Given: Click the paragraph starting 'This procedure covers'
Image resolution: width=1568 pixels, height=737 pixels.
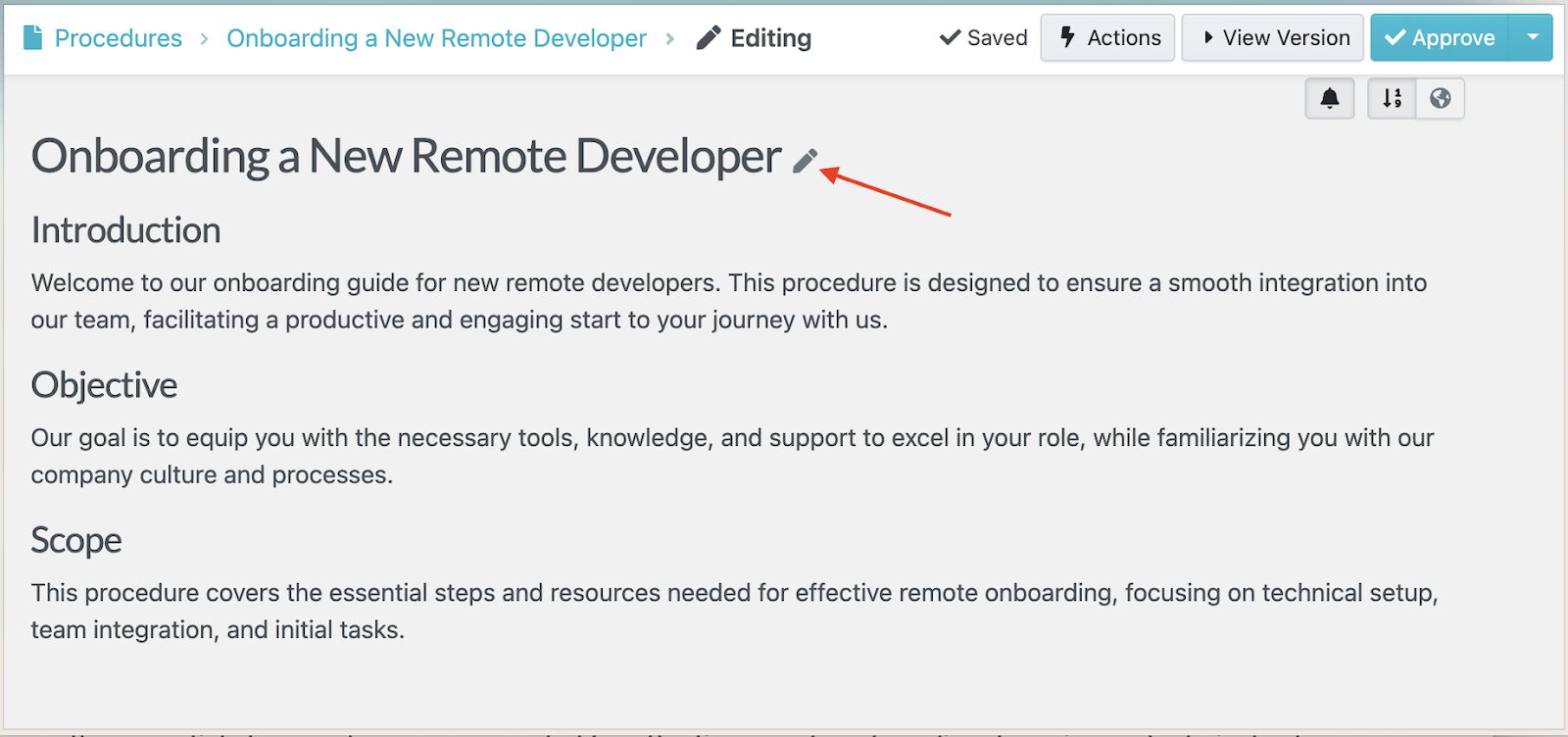Looking at the screenshot, I should pos(734,611).
